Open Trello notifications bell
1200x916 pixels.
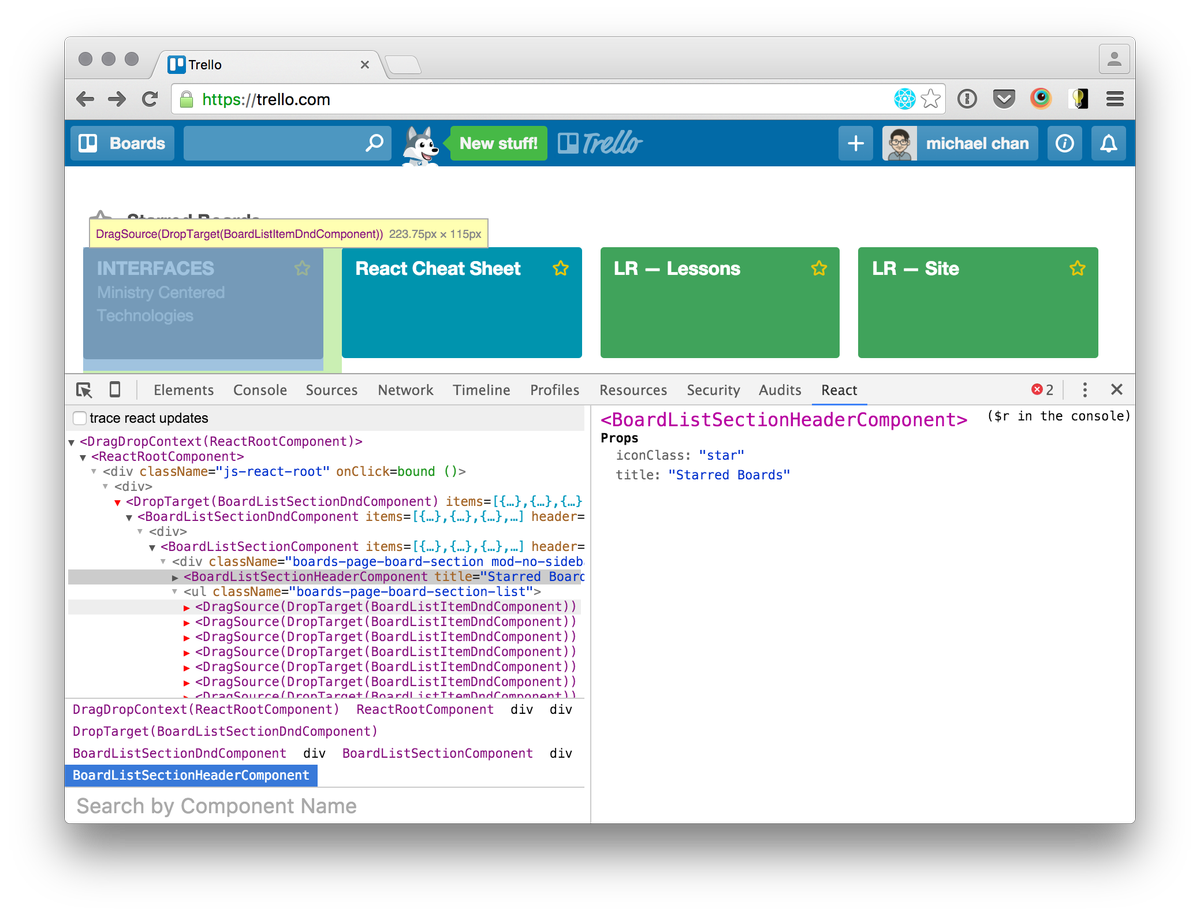[1108, 143]
